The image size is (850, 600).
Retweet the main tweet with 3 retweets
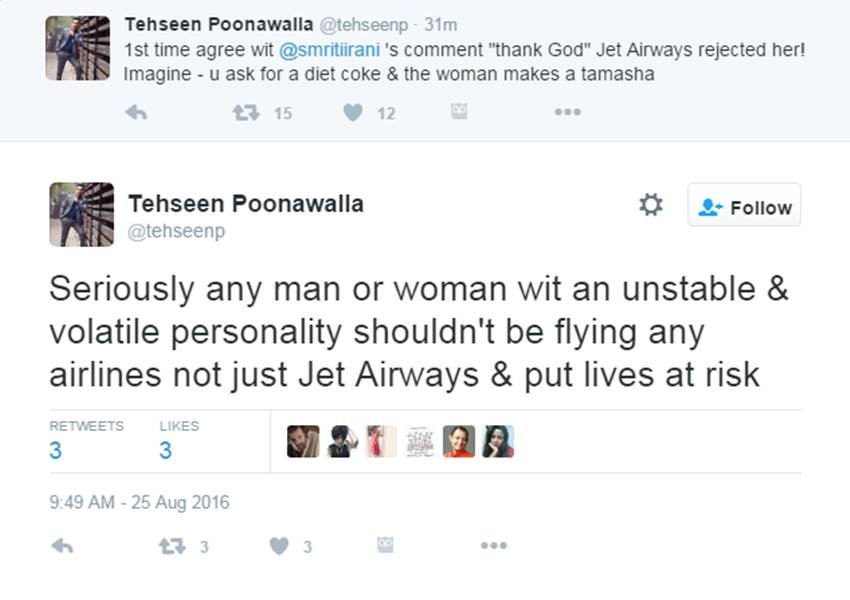tap(170, 545)
